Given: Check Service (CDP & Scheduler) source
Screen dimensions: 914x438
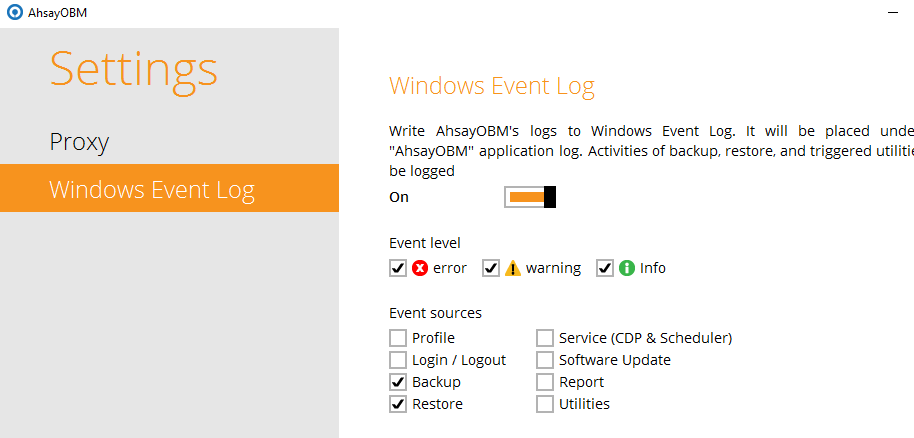Looking at the screenshot, I should (545, 338).
